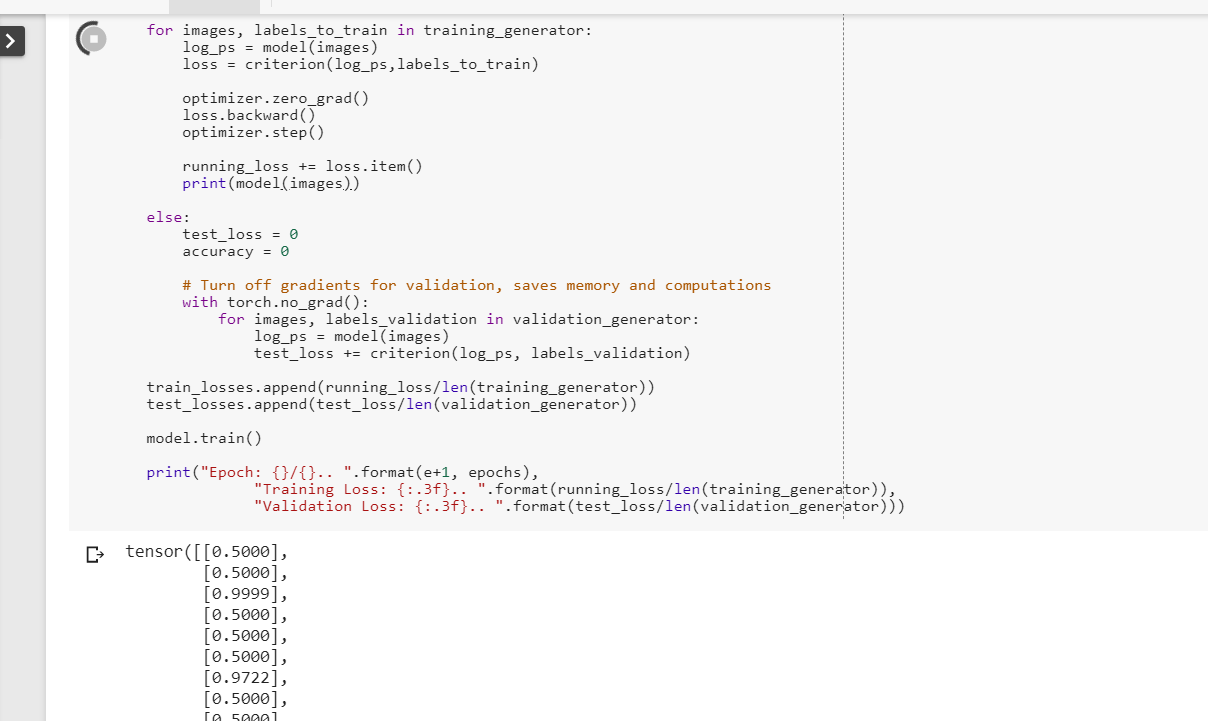The width and height of the screenshot is (1208, 721).
Task: Click the optimizer.step() code line
Action: click(x=253, y=132)
